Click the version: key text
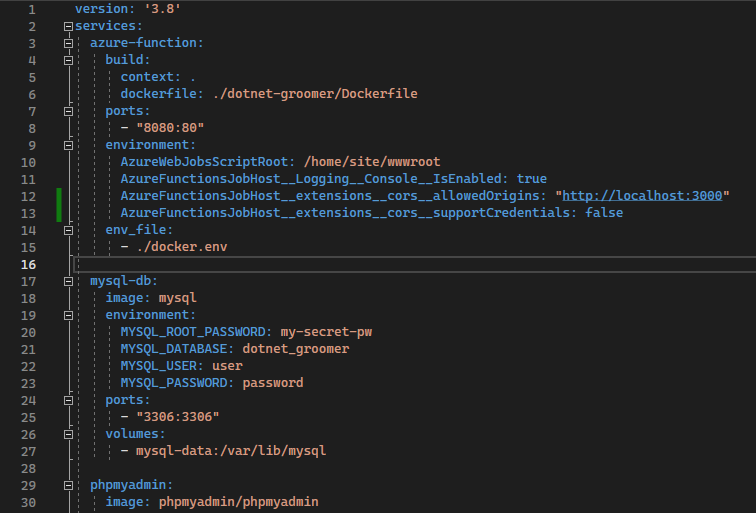 coord(105,9)
